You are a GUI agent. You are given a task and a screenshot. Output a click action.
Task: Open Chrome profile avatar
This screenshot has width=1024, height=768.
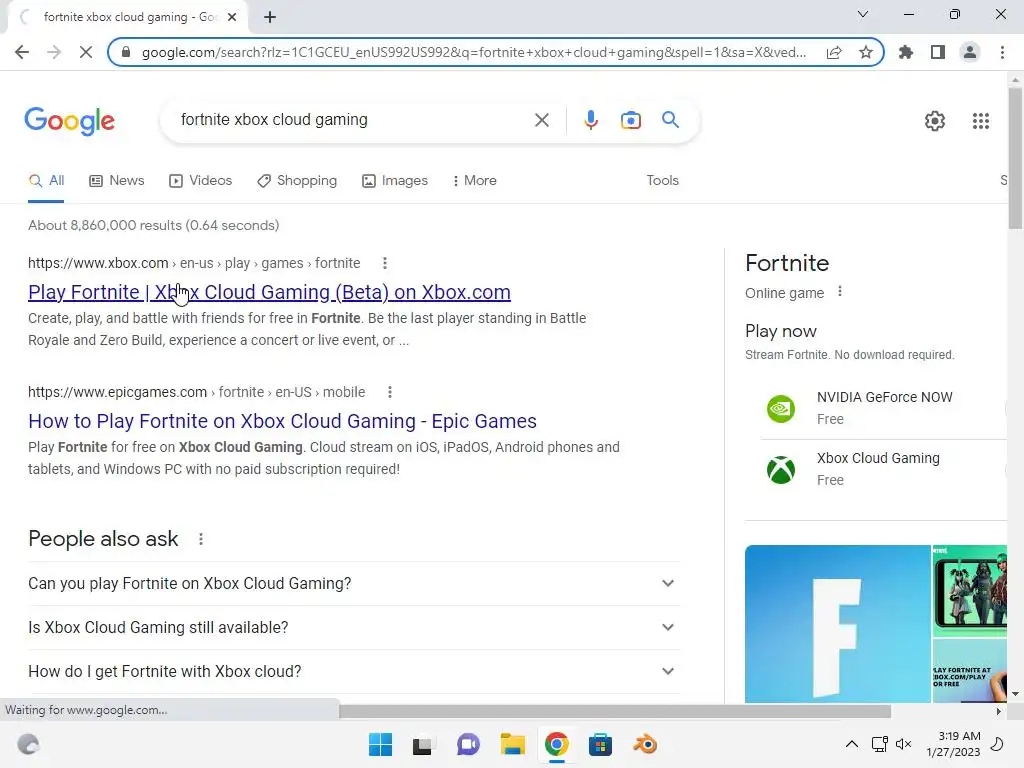(970, 52)
